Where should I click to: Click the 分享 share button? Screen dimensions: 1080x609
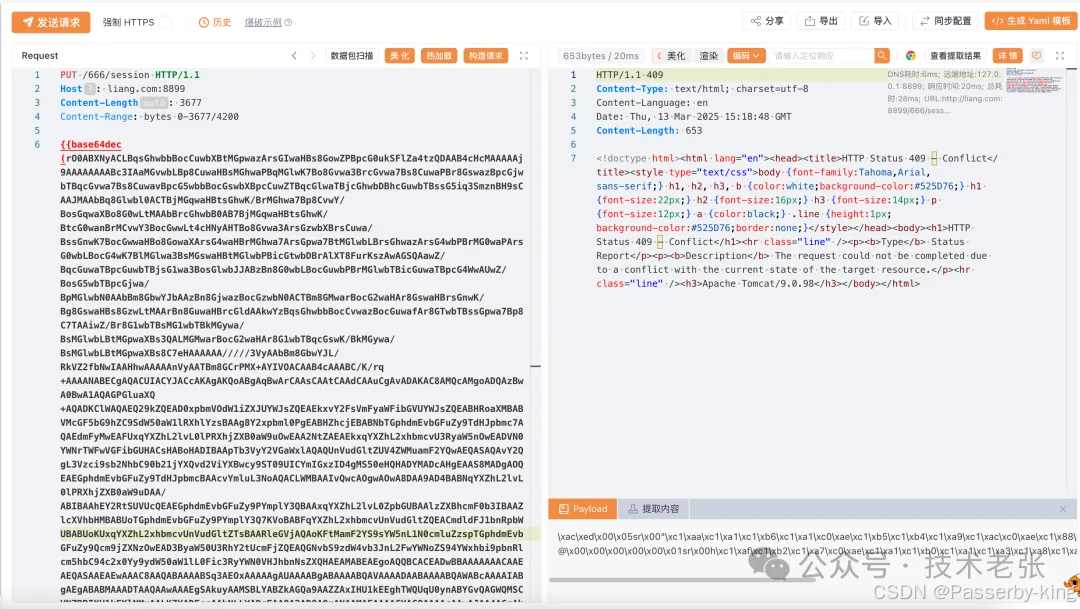tap(767, 21)
